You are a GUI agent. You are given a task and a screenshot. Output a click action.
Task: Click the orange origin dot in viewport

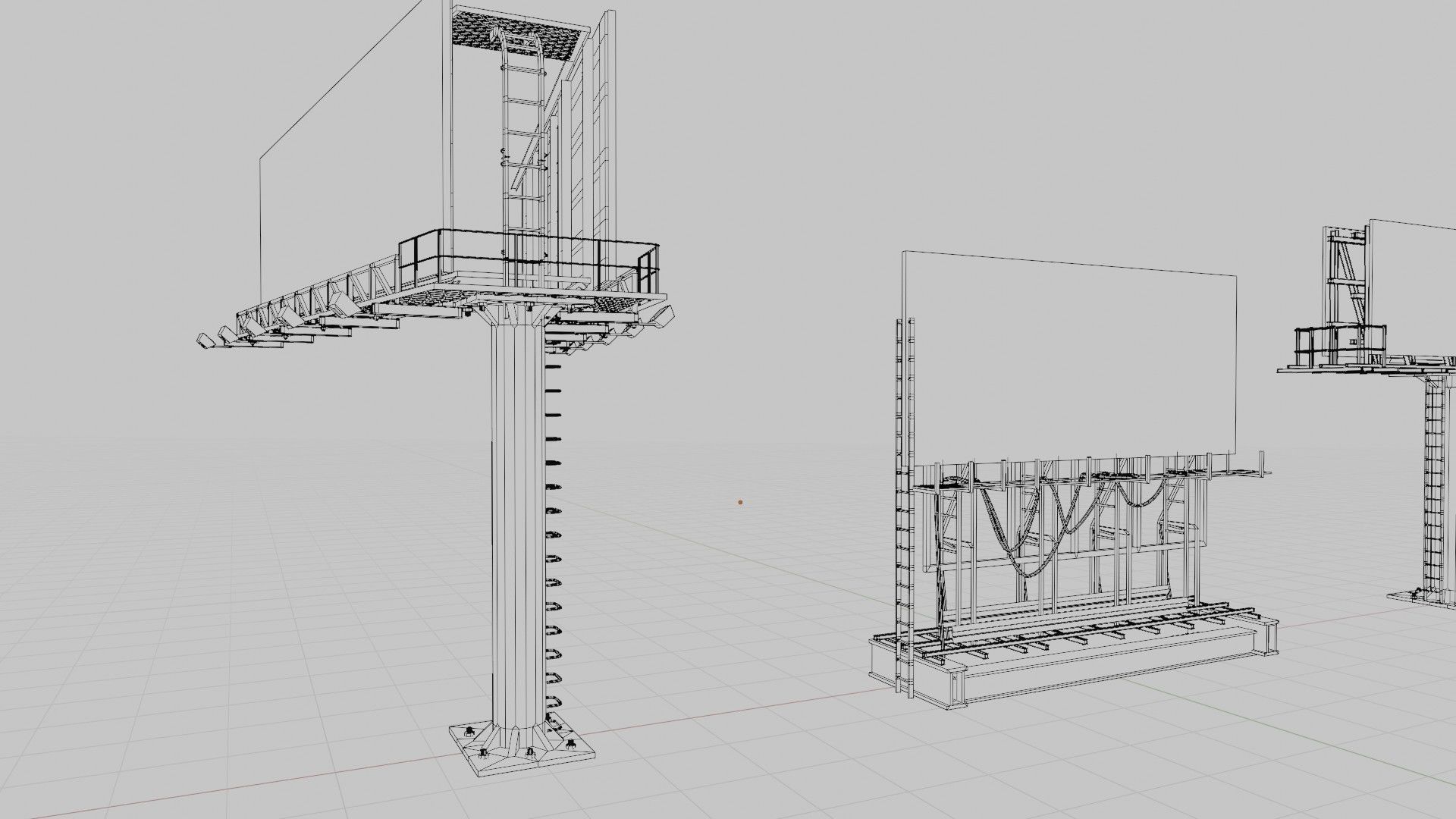[740, 502]
